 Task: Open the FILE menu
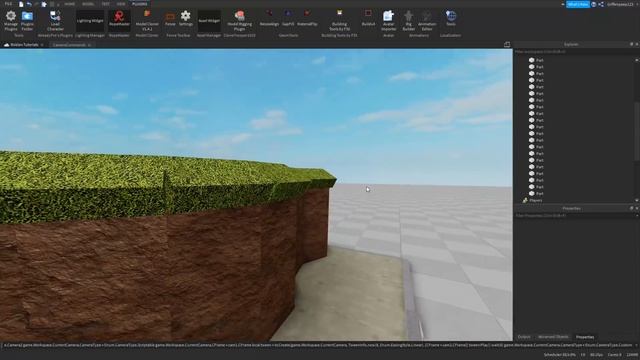[8, 4]
